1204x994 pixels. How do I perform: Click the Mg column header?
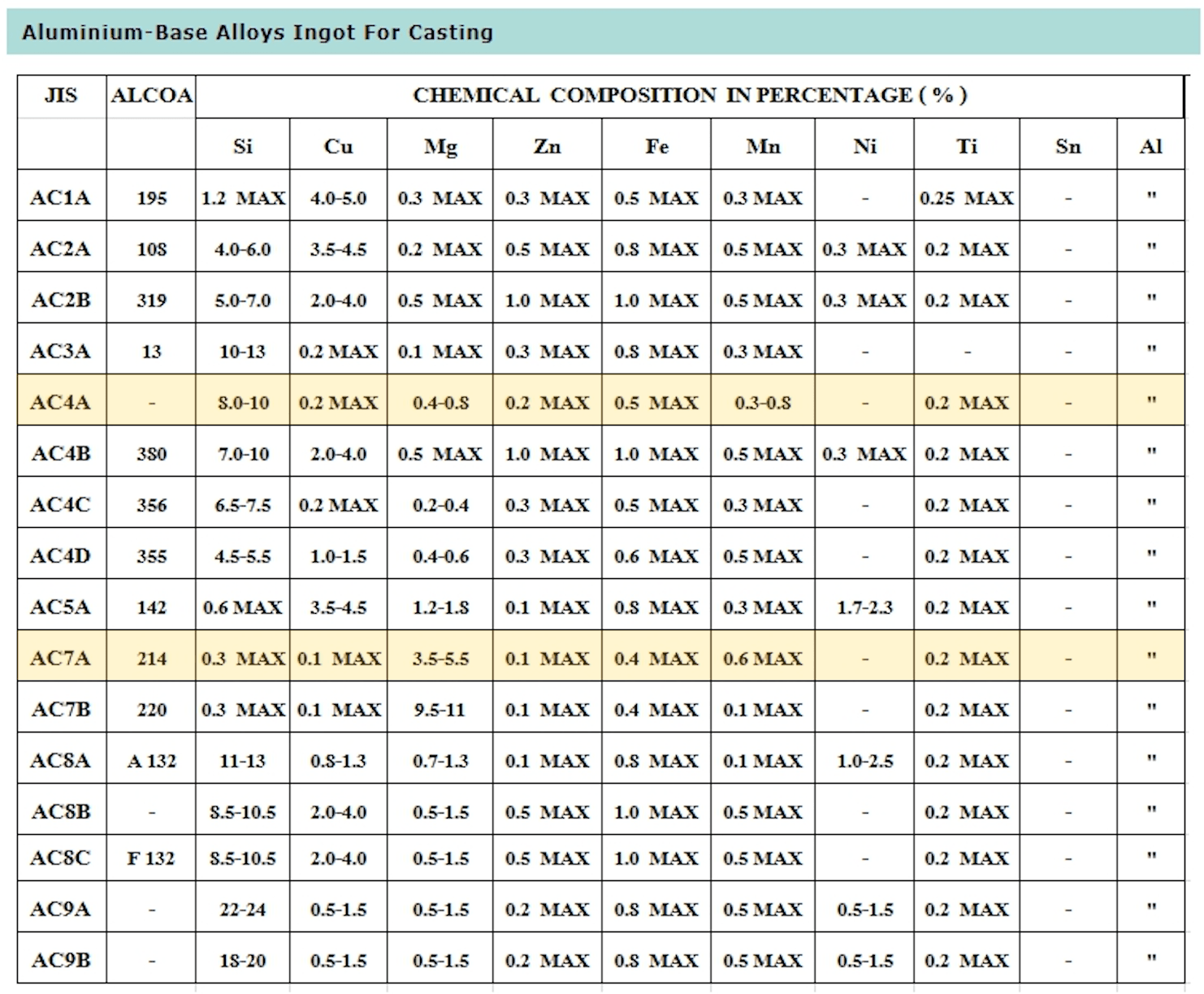pos(440,146)
